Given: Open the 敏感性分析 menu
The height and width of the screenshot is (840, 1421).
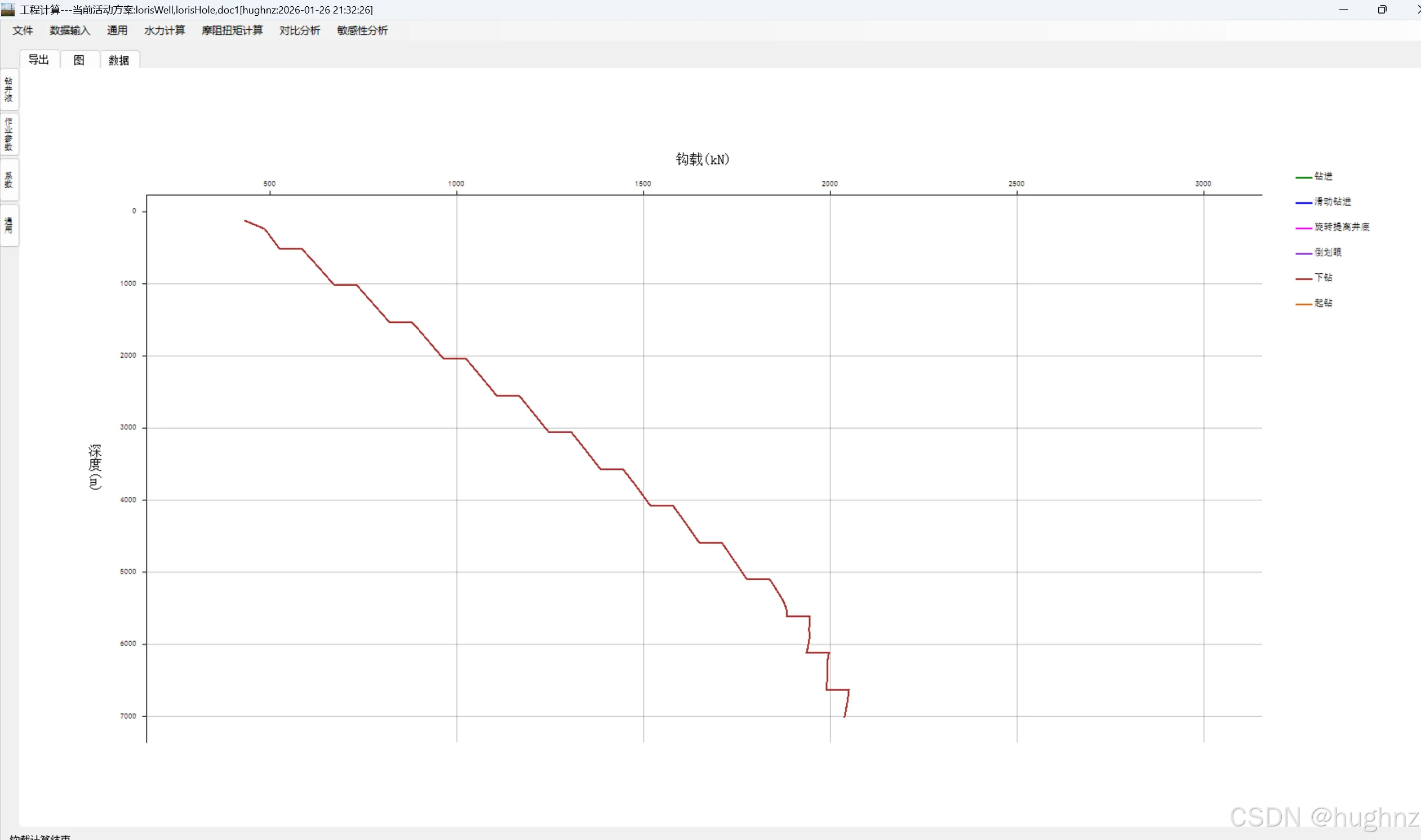Looking at the screenshot, I should tap(362, 30).
